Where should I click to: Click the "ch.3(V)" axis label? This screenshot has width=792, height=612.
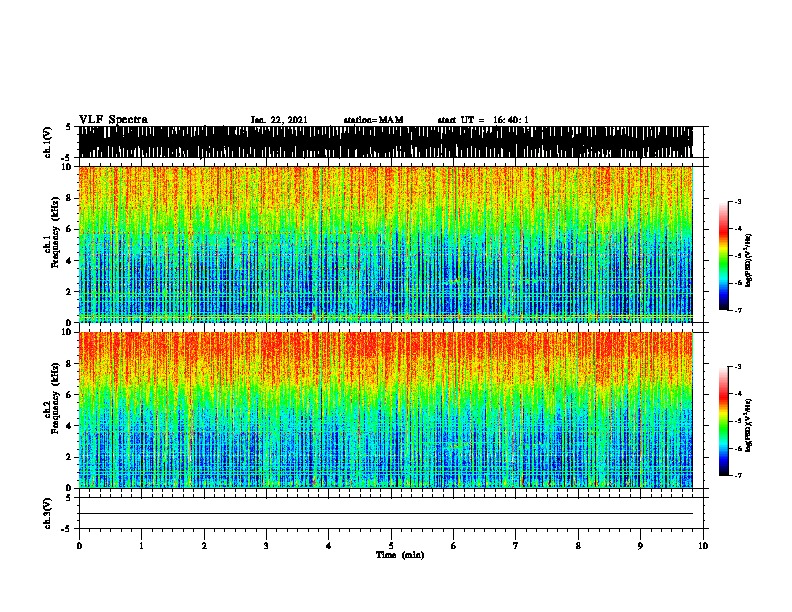(x=48, y=513)
